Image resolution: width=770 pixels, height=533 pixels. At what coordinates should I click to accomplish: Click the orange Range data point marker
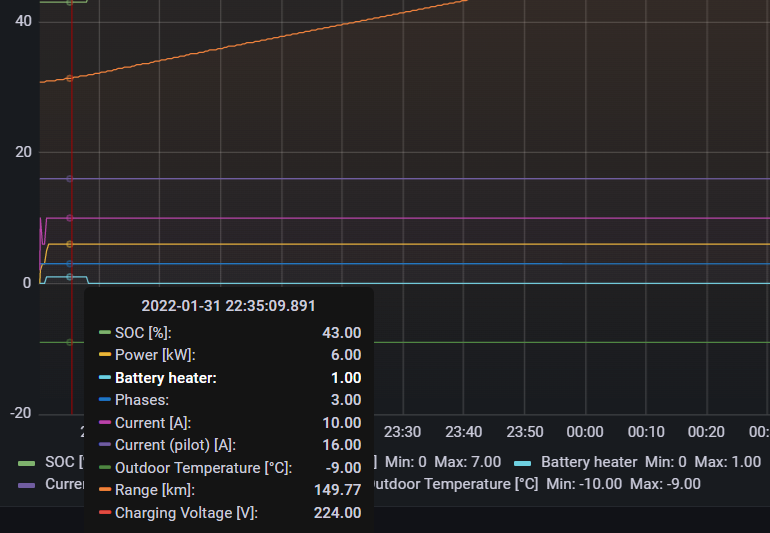point(69,77)
